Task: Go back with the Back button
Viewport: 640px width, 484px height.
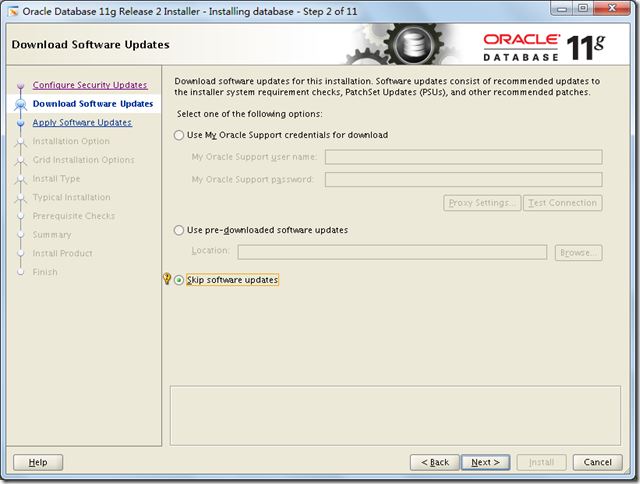Action: pyautogui.click(x=435, y=462)
